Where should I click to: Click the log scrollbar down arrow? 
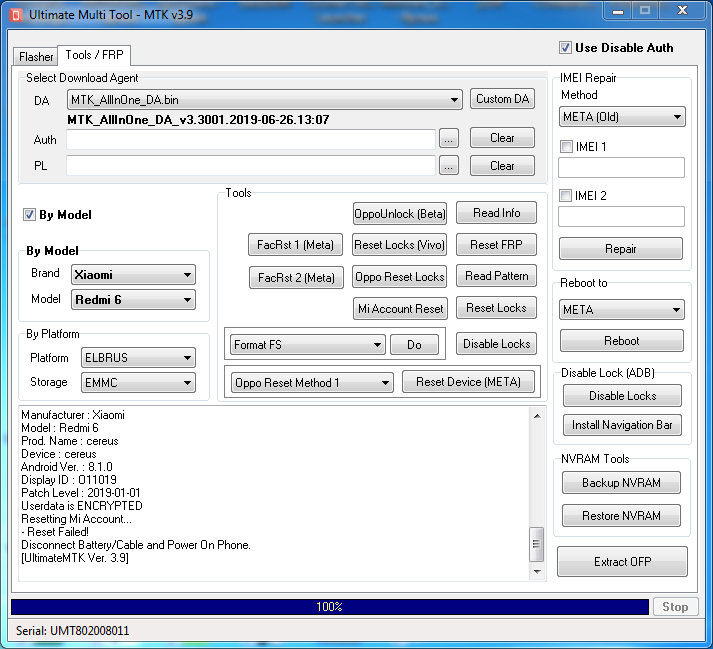pyautogui.click(x=537, y=572)
